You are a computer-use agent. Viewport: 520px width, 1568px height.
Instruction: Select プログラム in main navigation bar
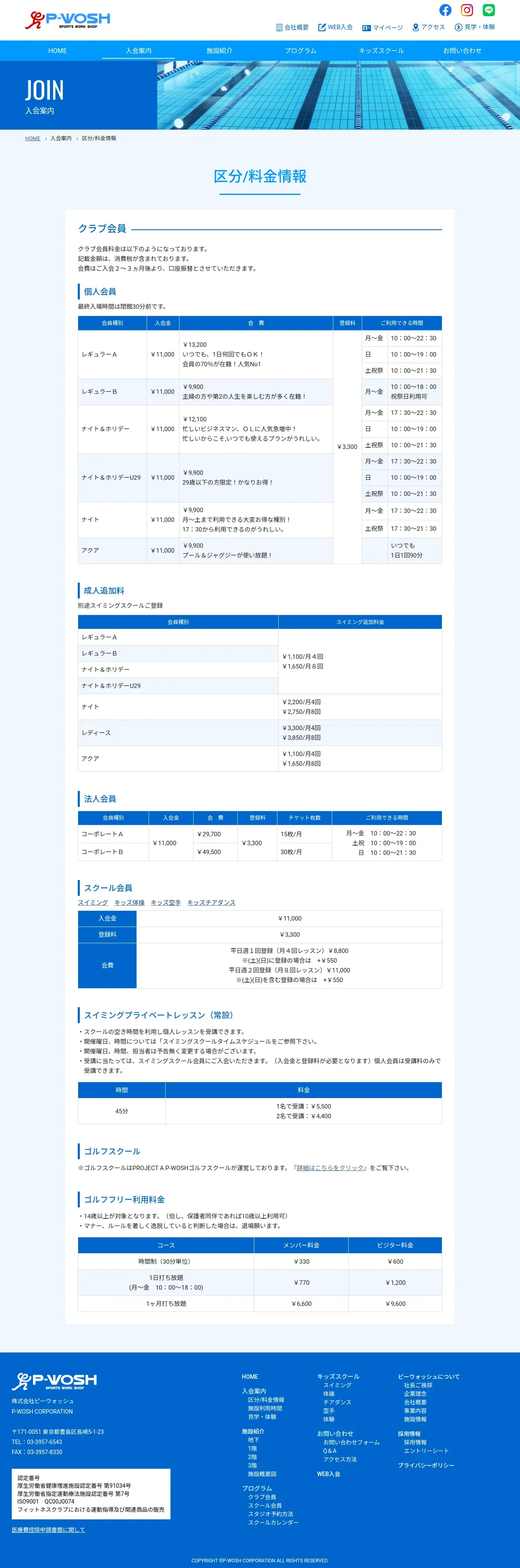point(300,51)
